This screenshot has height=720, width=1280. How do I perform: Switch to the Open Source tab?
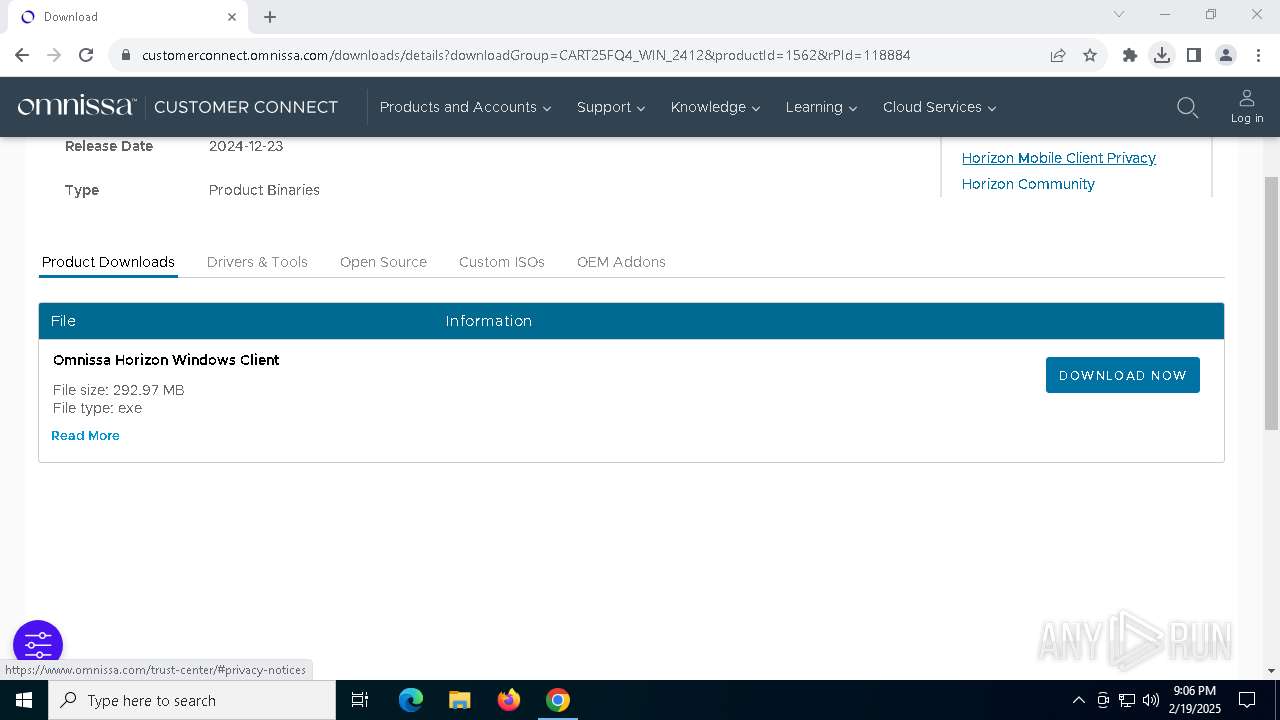click(383, 262)
